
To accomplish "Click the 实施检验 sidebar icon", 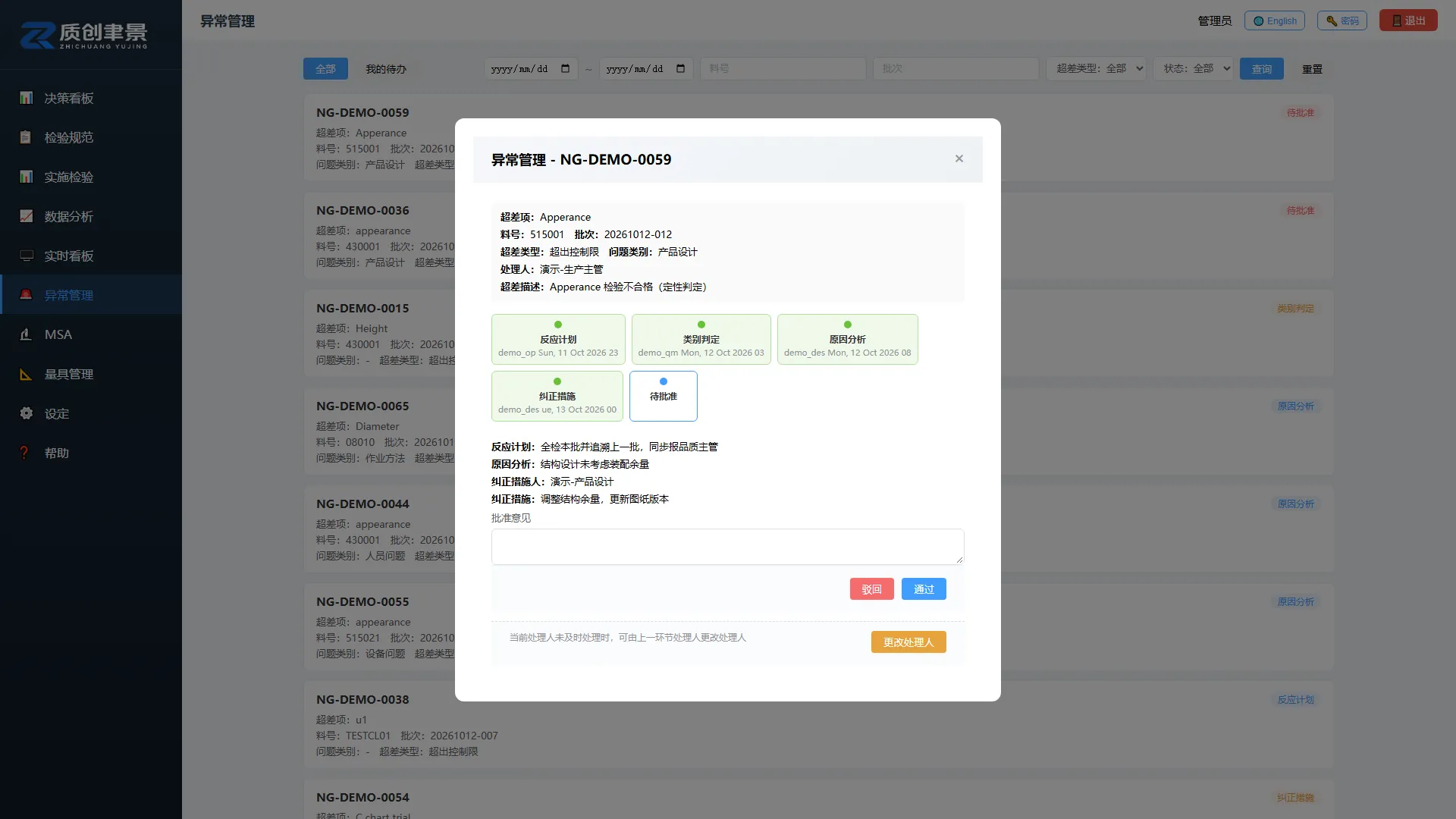I will coord(26,177).
